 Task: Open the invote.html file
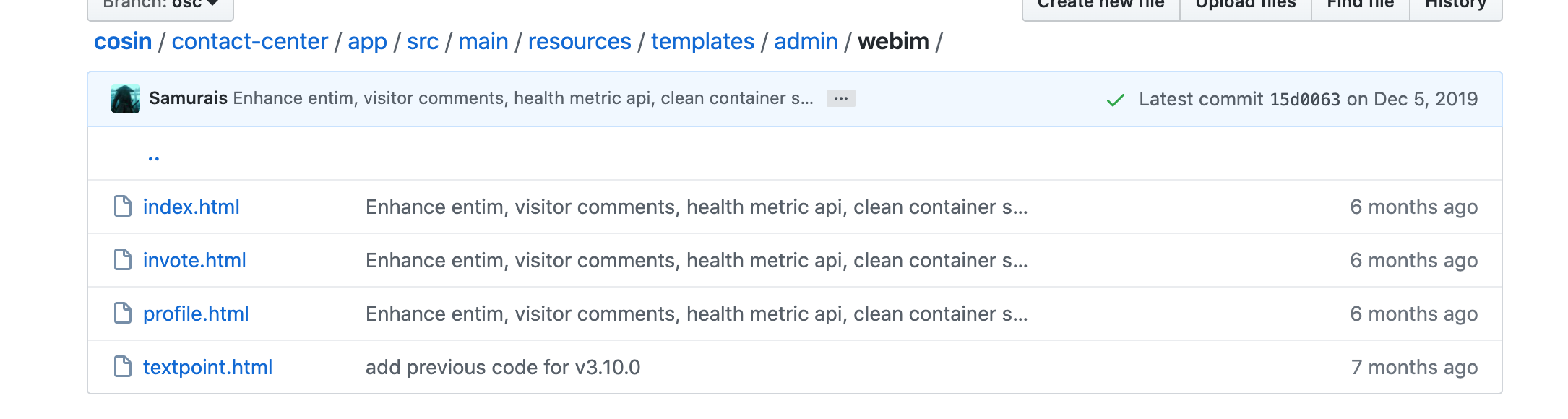coord(194,260)
